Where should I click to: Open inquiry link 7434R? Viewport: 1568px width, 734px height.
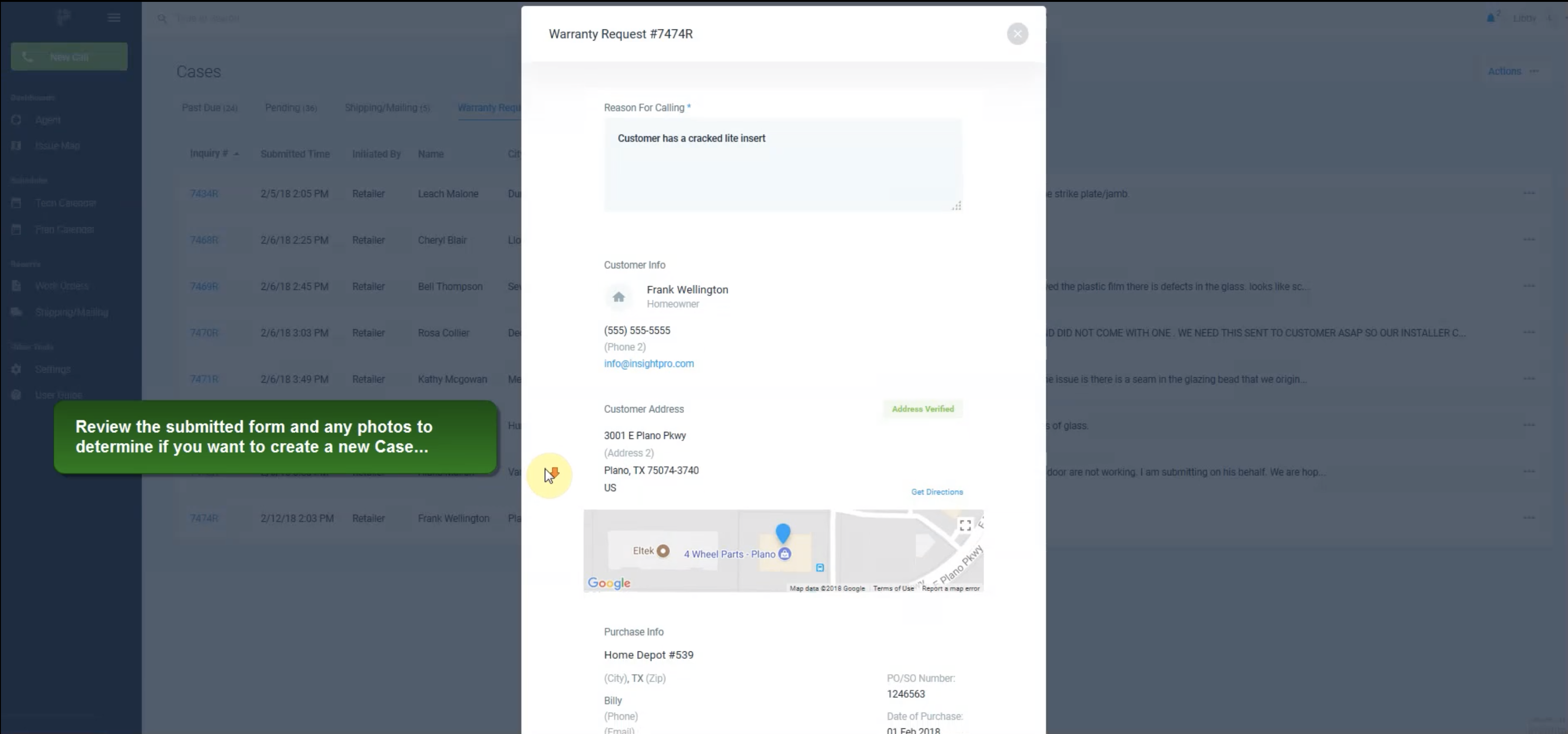coord(203,194)
